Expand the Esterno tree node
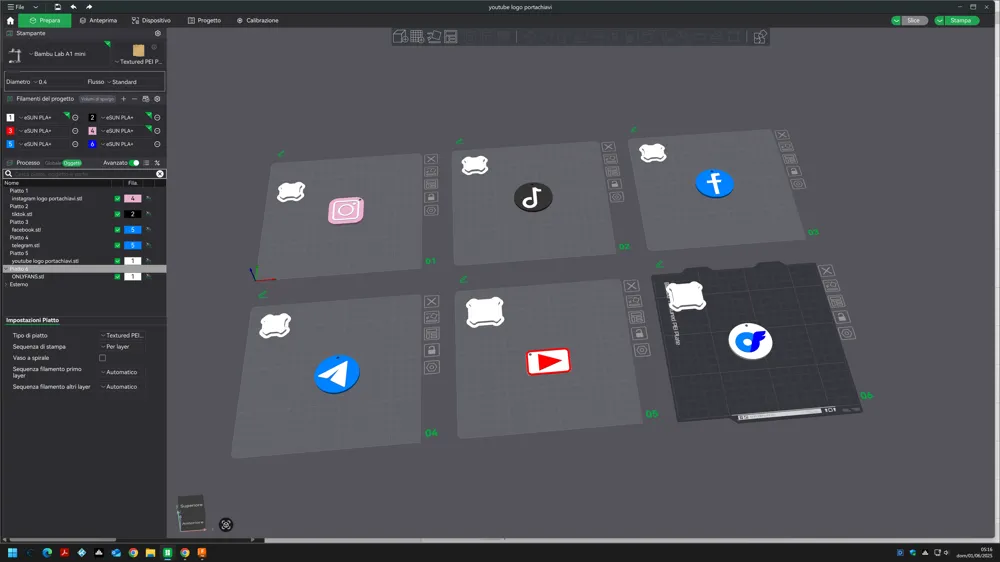Image resolution: width=1000 pixels, height=562 pixels. [x=7, y=285]
